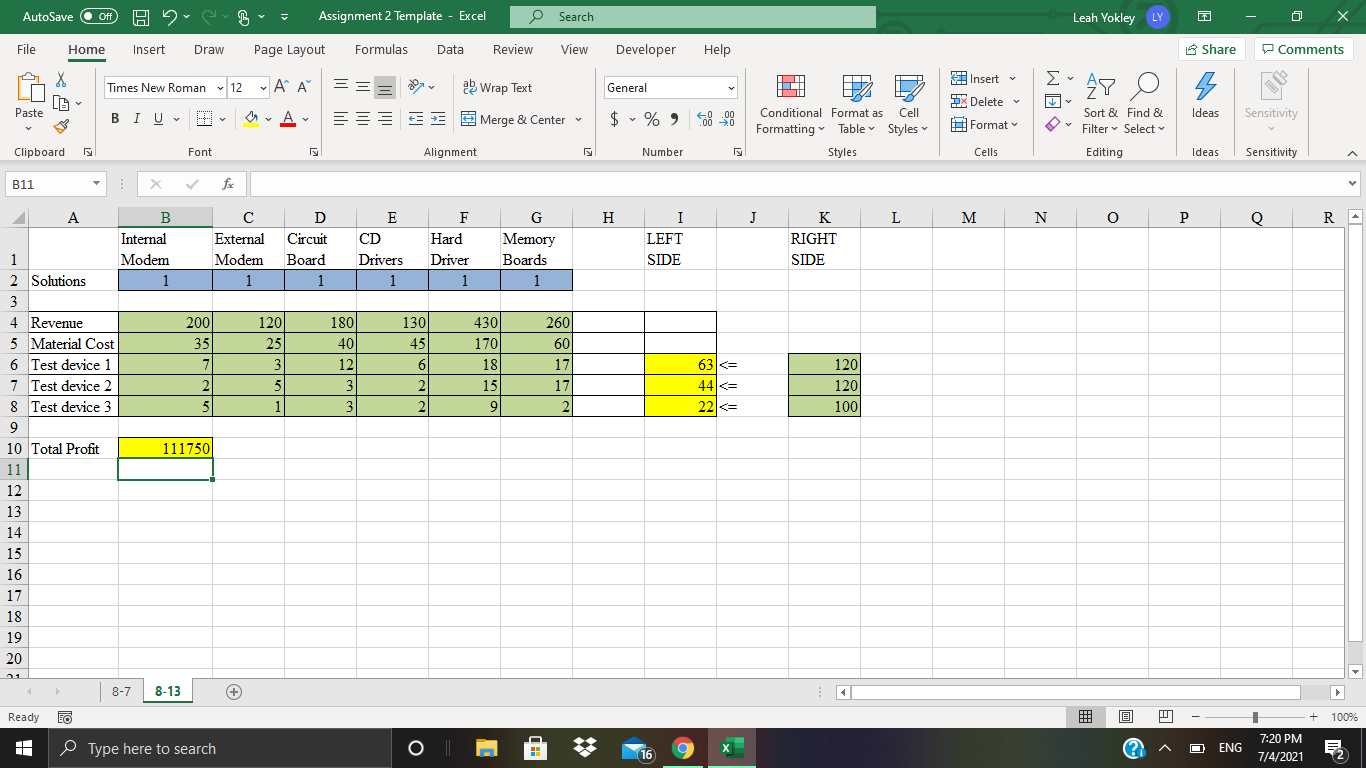Switch to the Formulas tab
Image resolution: width=1366 pixels, height=768 pixels.
(381, 50)
